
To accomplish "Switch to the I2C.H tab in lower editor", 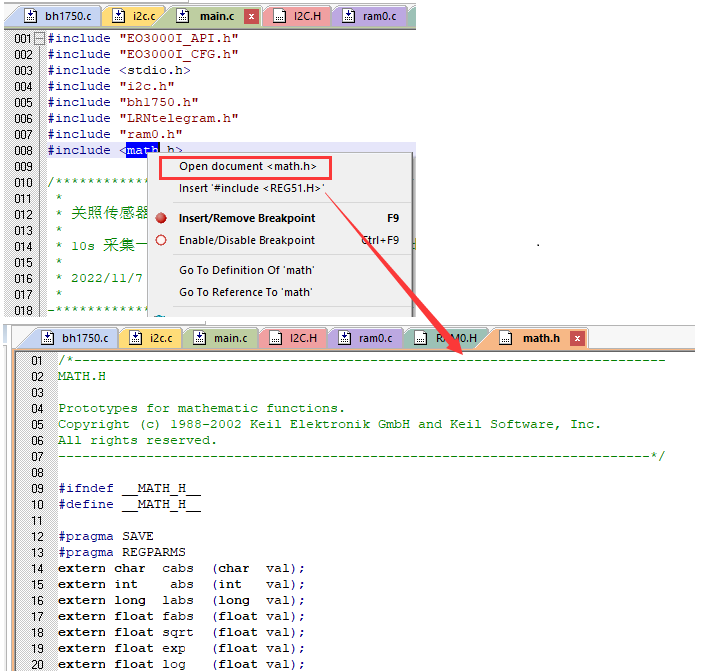I will point(293,338).
